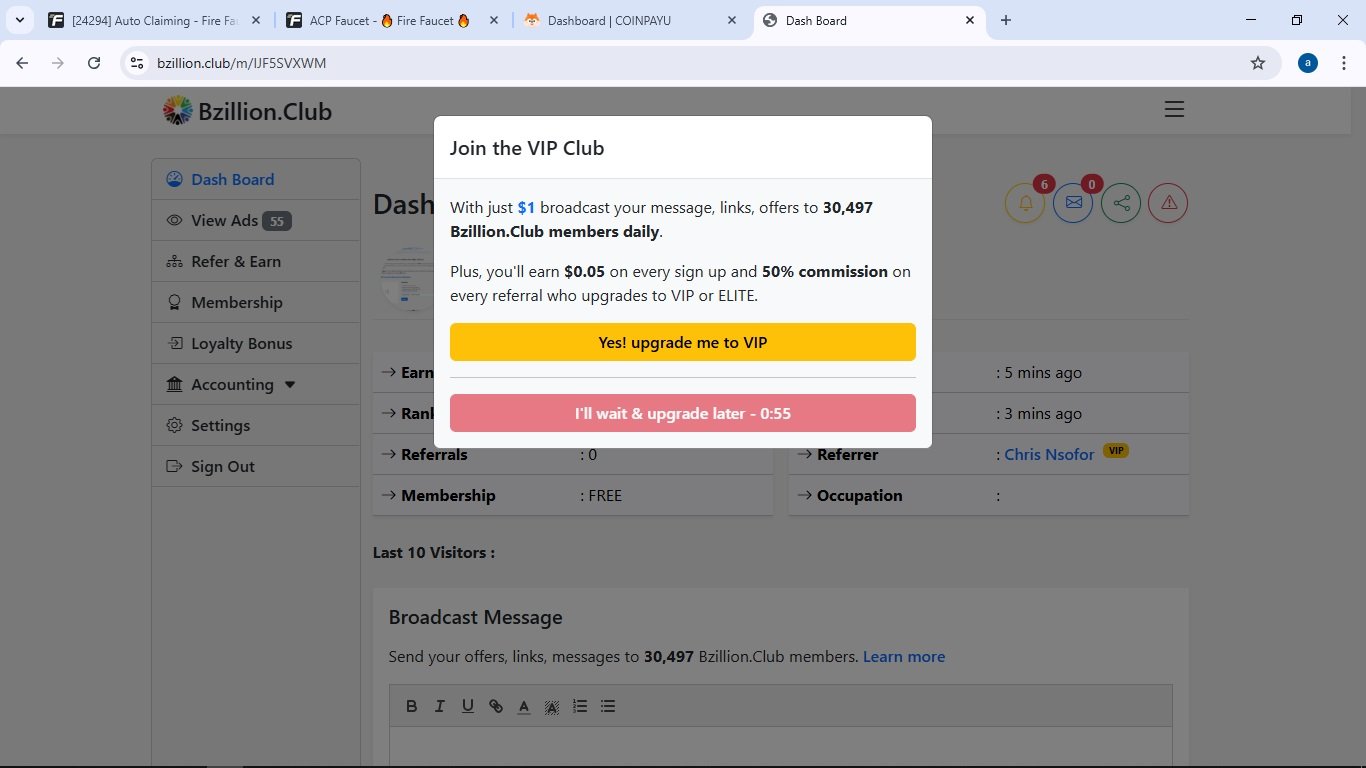Screen dimensions: 1366x768
Task: Click the Join the VIP Club title
Action: [527, 148]
